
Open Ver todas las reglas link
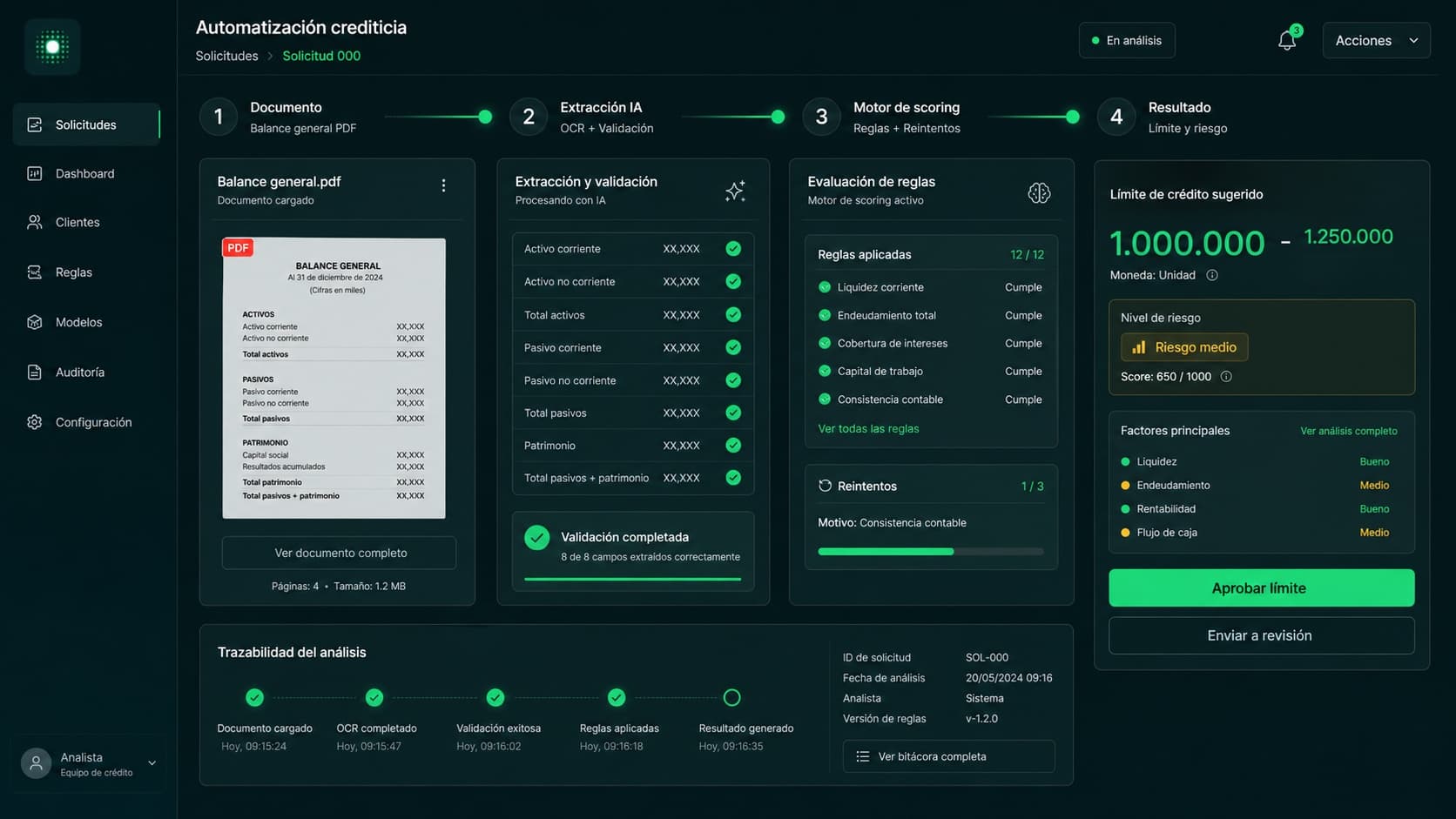click(868, 428)
